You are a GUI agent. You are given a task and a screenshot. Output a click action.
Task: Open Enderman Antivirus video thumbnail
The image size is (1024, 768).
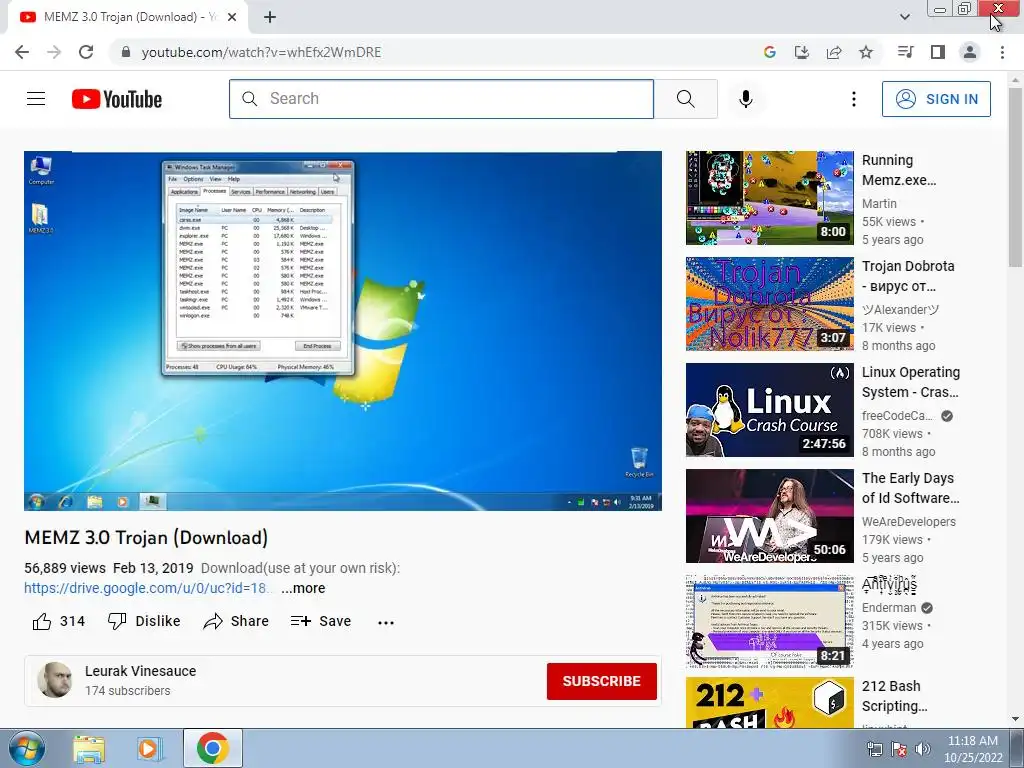[769, 622]
